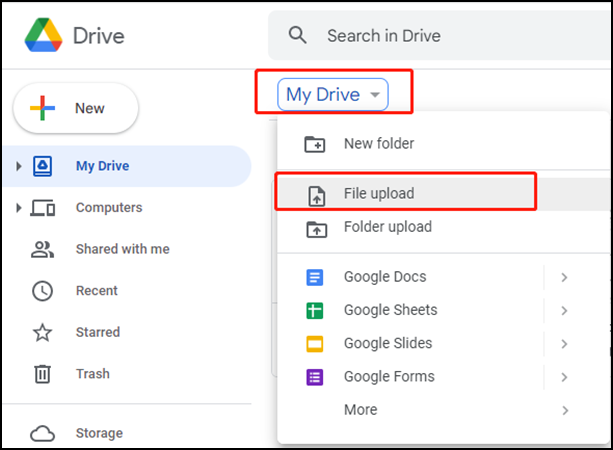Click the Google Docs blue icon
This screenshot has width=613, height=450.
315,278
